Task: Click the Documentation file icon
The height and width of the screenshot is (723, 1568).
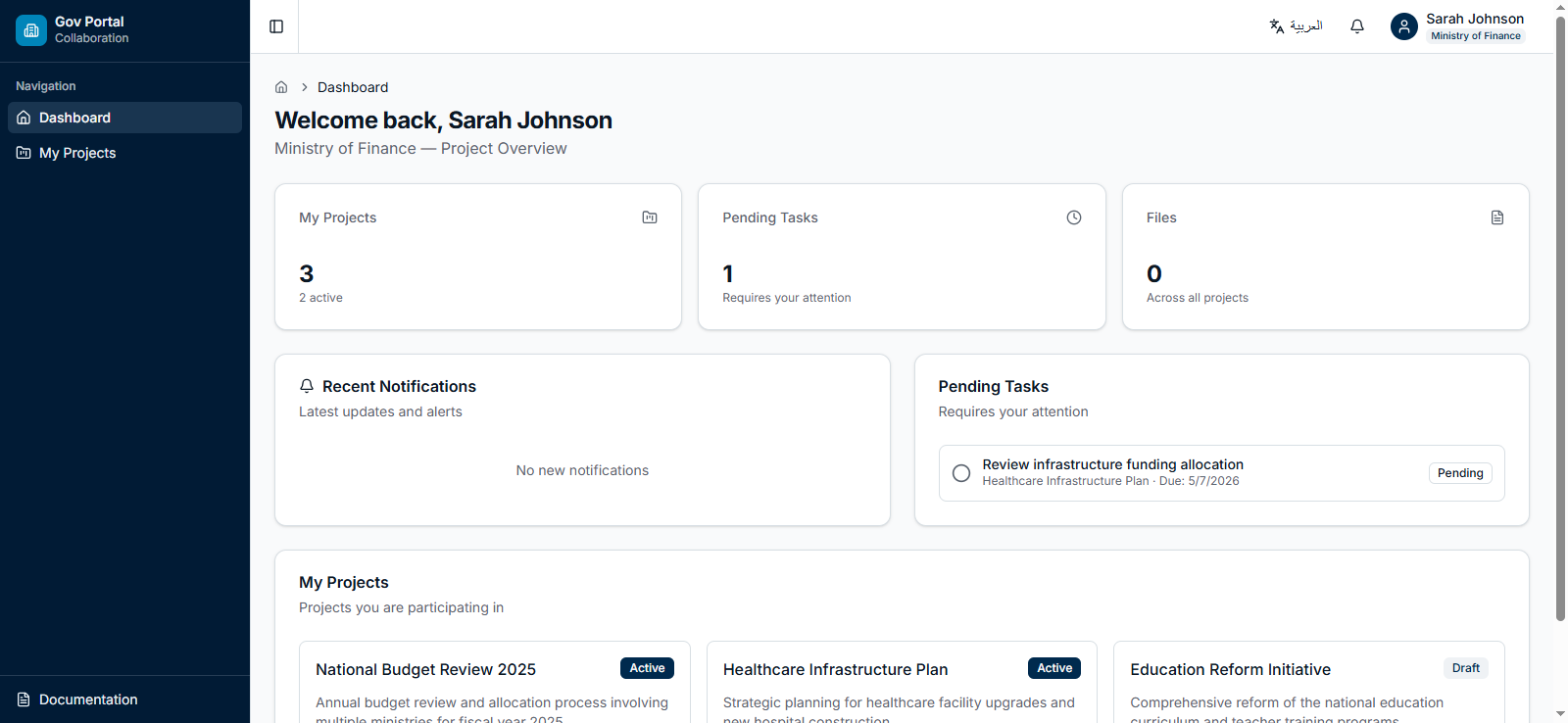Action: click(x=24, y=699)
